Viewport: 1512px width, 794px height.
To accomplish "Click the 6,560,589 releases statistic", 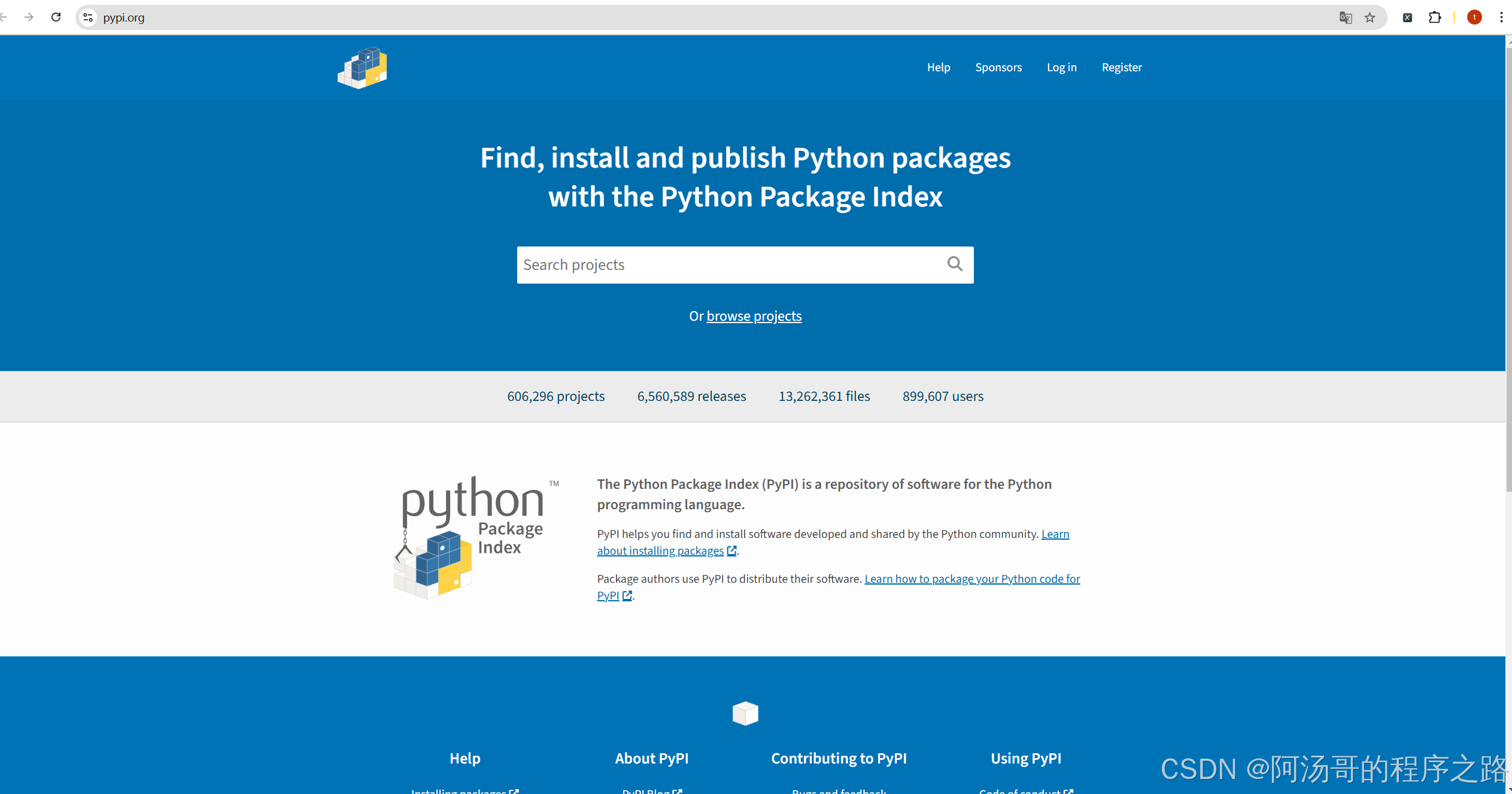I will 691,396.
